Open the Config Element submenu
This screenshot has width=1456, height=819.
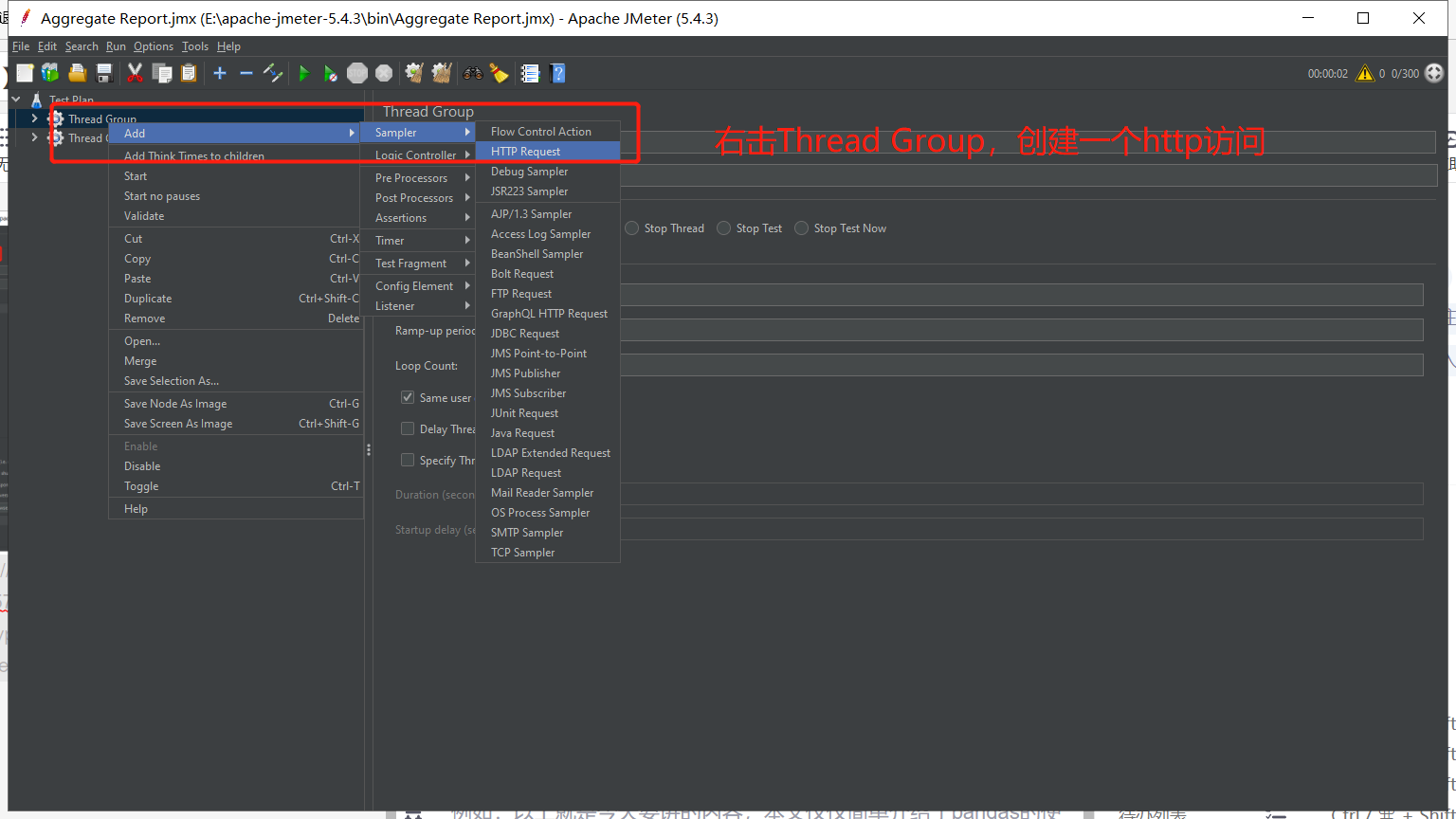tap(417, 286)
